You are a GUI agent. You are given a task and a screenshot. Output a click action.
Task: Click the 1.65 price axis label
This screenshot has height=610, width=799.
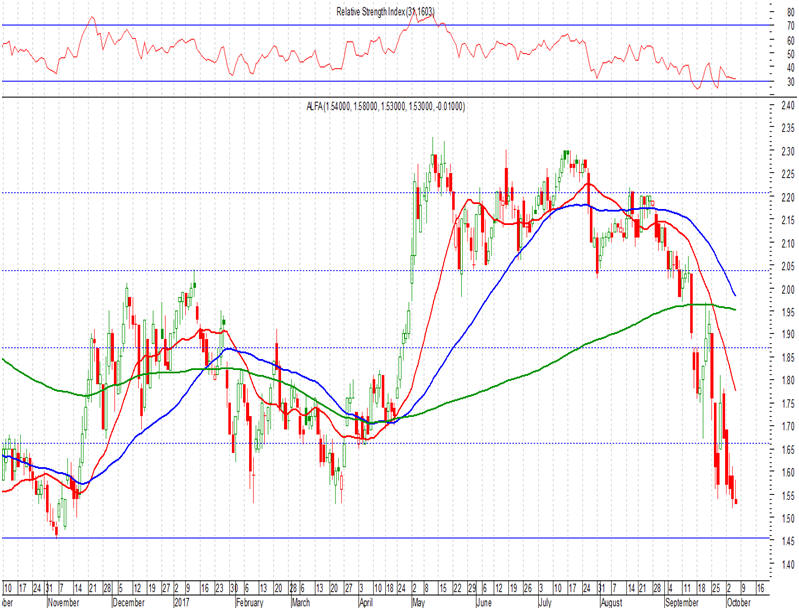pyautogui.click(x=788, y=449)
